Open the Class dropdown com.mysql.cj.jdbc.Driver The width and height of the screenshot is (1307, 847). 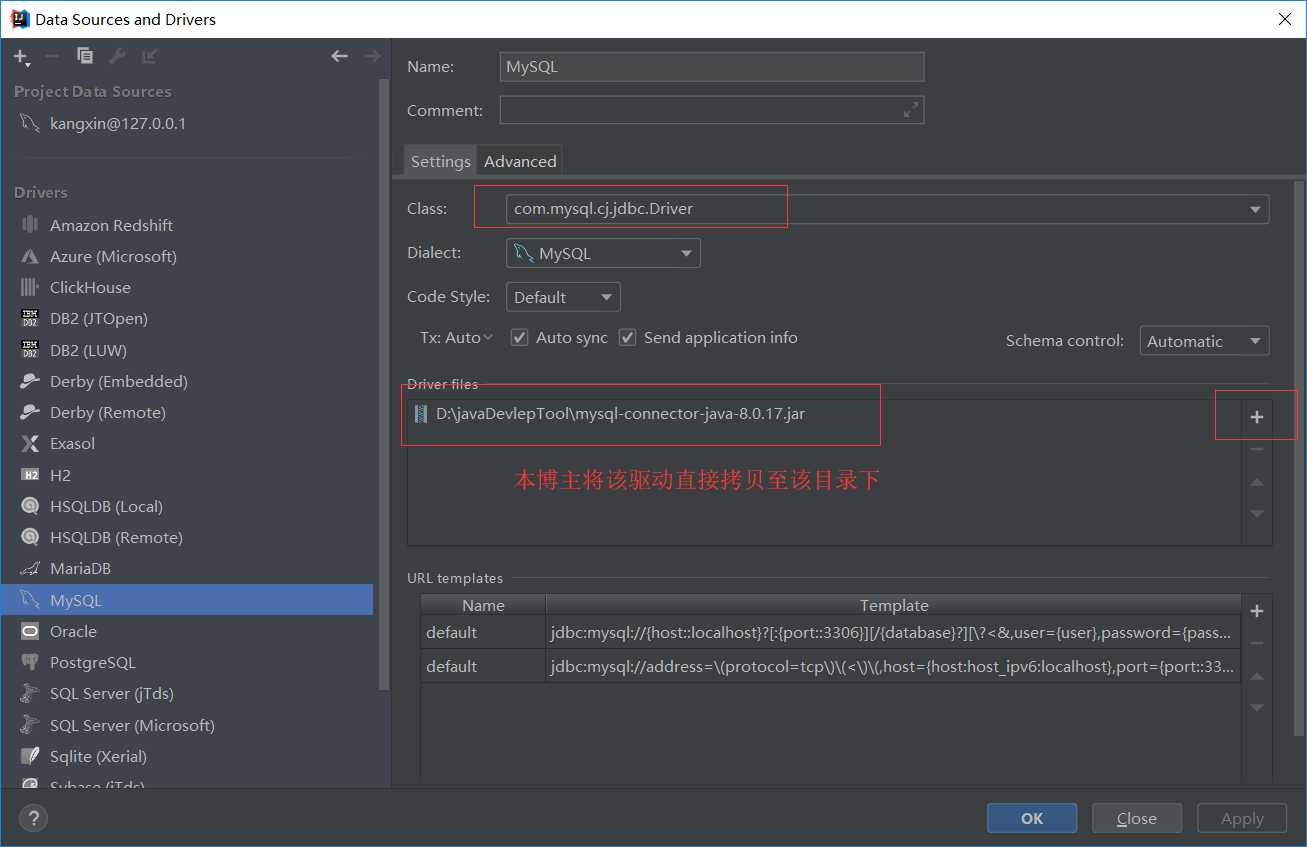888,209
